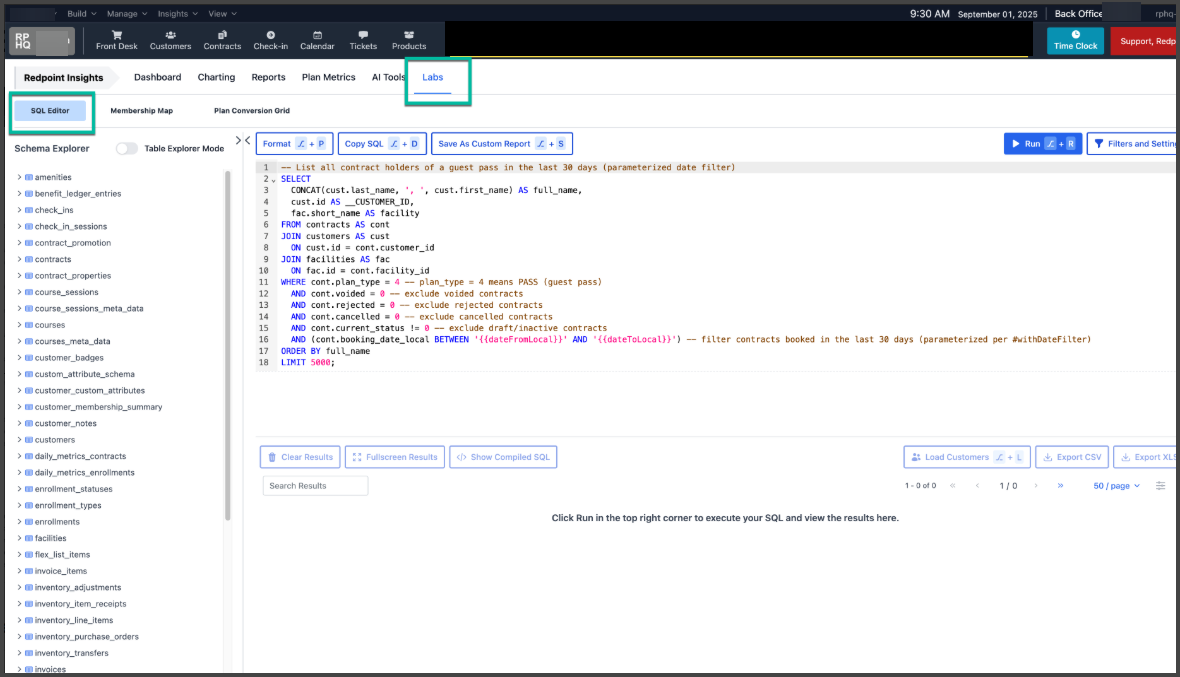Toggle Table Explorer Mode switch
This screenshot has width=1180, height=677.
[127, 148]
